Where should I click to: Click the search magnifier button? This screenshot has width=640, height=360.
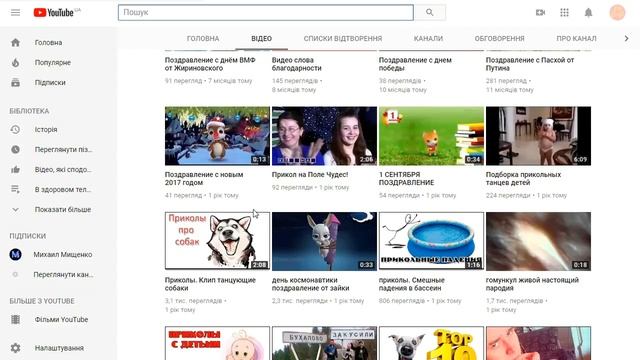click(429, 12)
